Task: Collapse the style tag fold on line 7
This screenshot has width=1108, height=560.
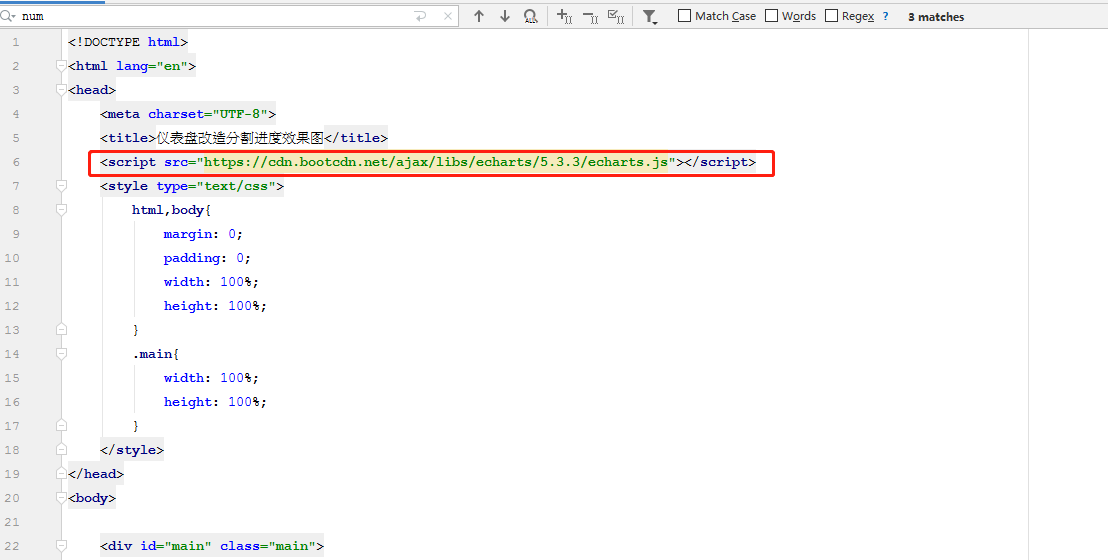Action: [x=61, y=186]
